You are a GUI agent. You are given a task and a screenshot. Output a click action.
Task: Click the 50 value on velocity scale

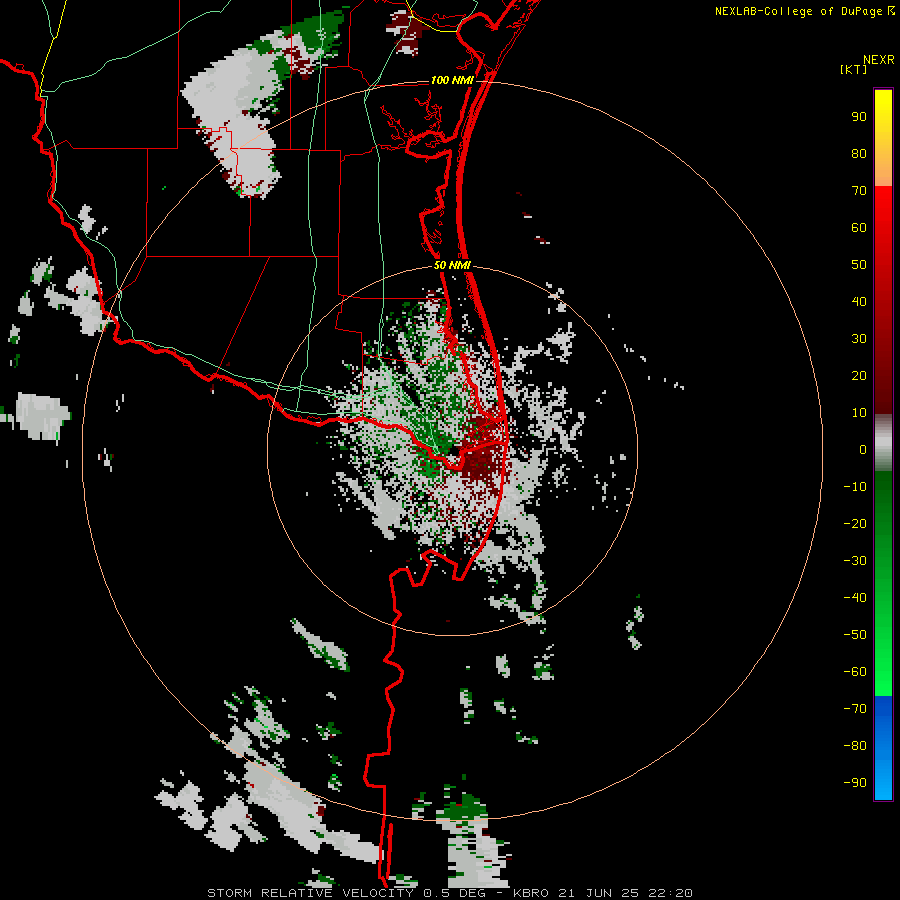(859, 265)
